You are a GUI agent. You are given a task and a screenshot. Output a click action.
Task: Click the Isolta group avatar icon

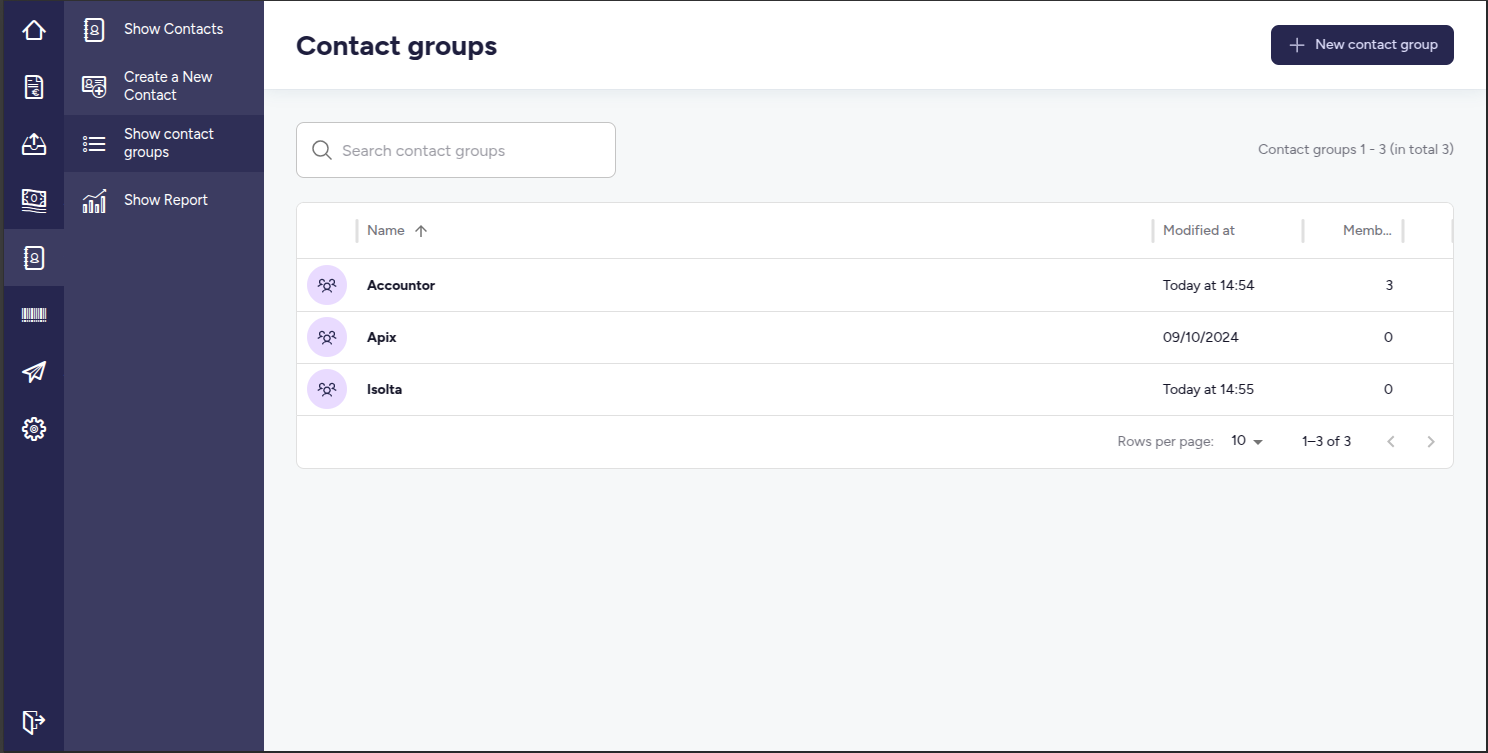coord(327,389)
